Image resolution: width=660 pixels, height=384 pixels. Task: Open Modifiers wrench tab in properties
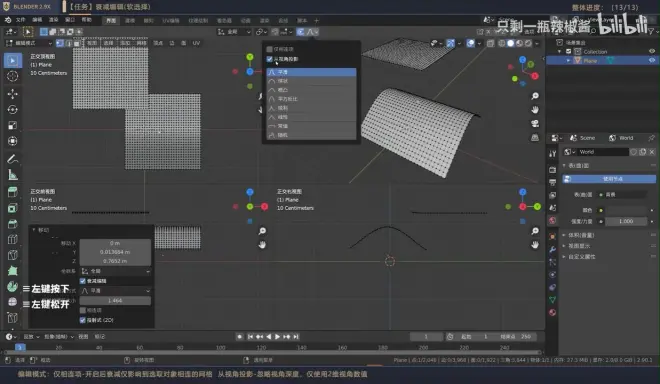[x=553, y=249]
